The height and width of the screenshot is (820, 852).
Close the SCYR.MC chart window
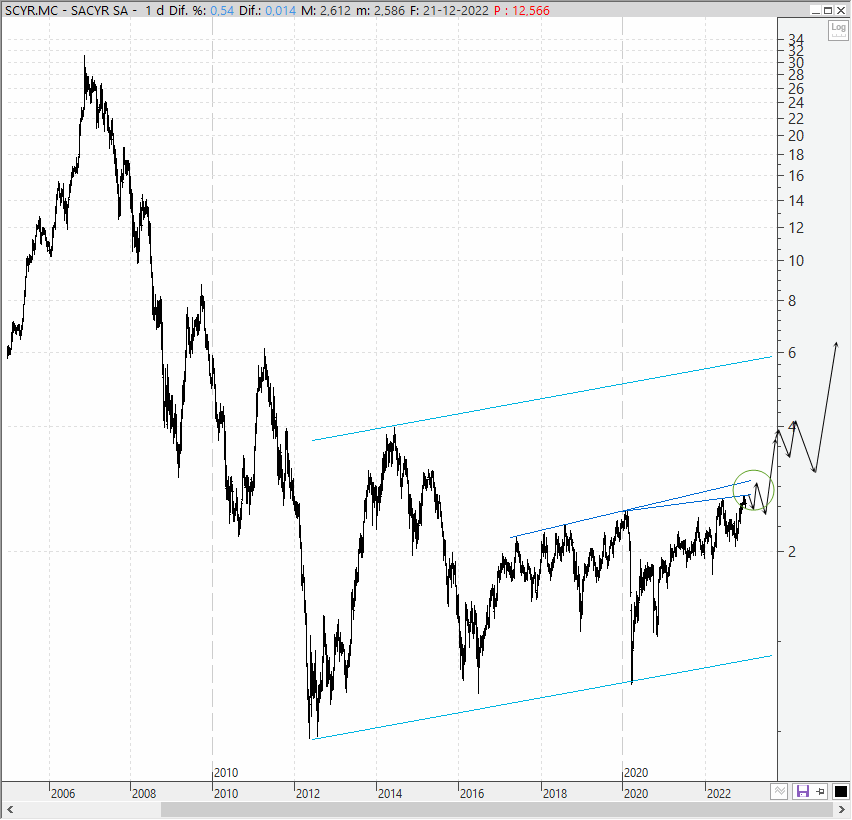(x=840, y=10)
